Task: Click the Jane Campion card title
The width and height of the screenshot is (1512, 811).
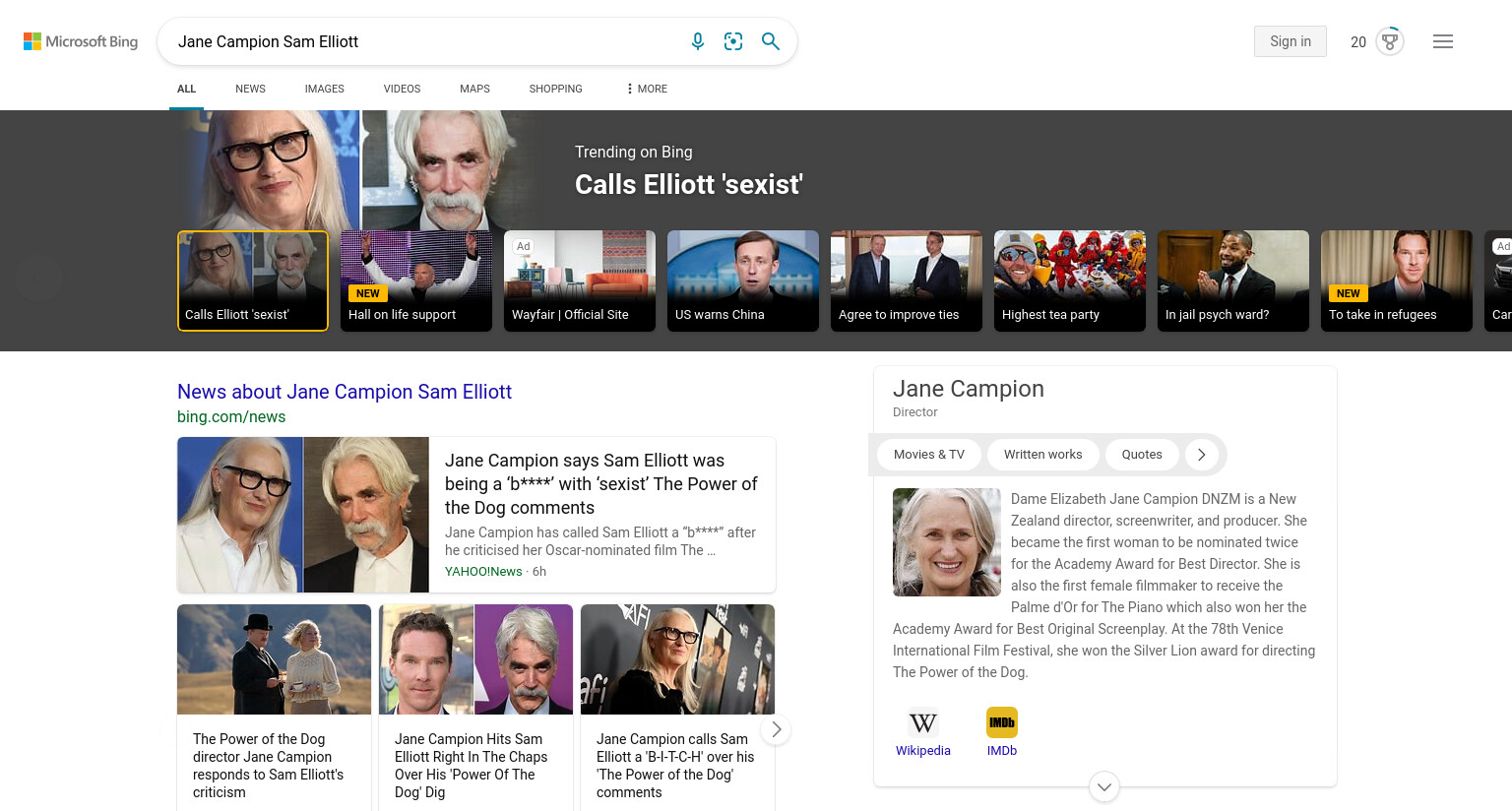Action: click(969, 389)
